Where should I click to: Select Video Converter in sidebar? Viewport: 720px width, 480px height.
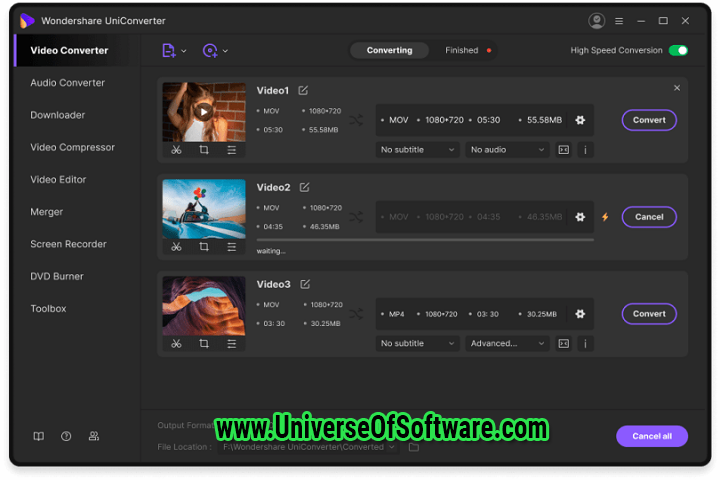click(x=69, y=51)
